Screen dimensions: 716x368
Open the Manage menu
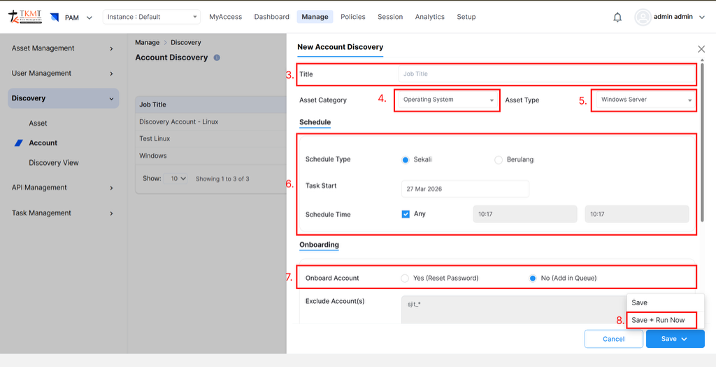click(315, 17)
